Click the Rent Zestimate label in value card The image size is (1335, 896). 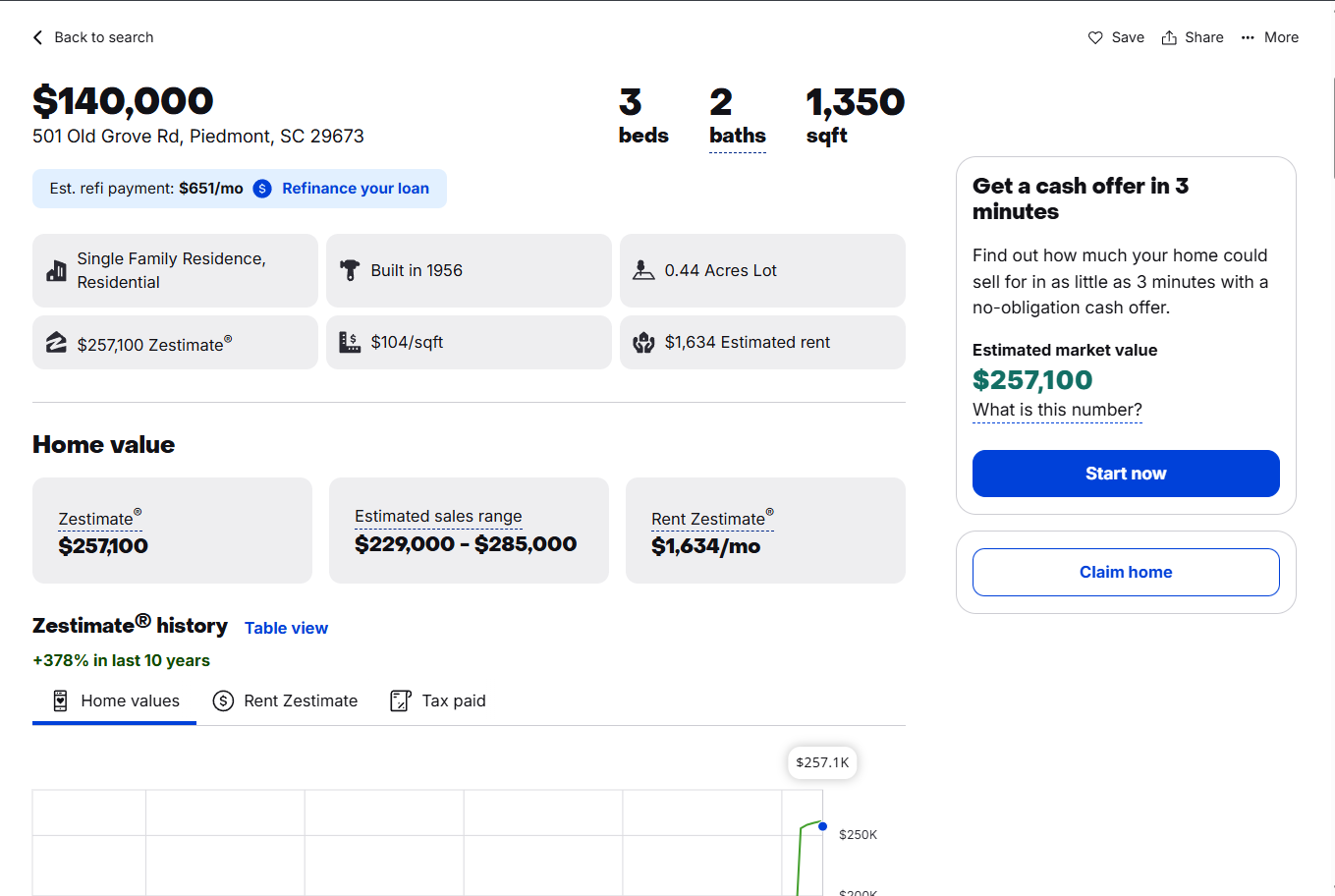(712, 518)
